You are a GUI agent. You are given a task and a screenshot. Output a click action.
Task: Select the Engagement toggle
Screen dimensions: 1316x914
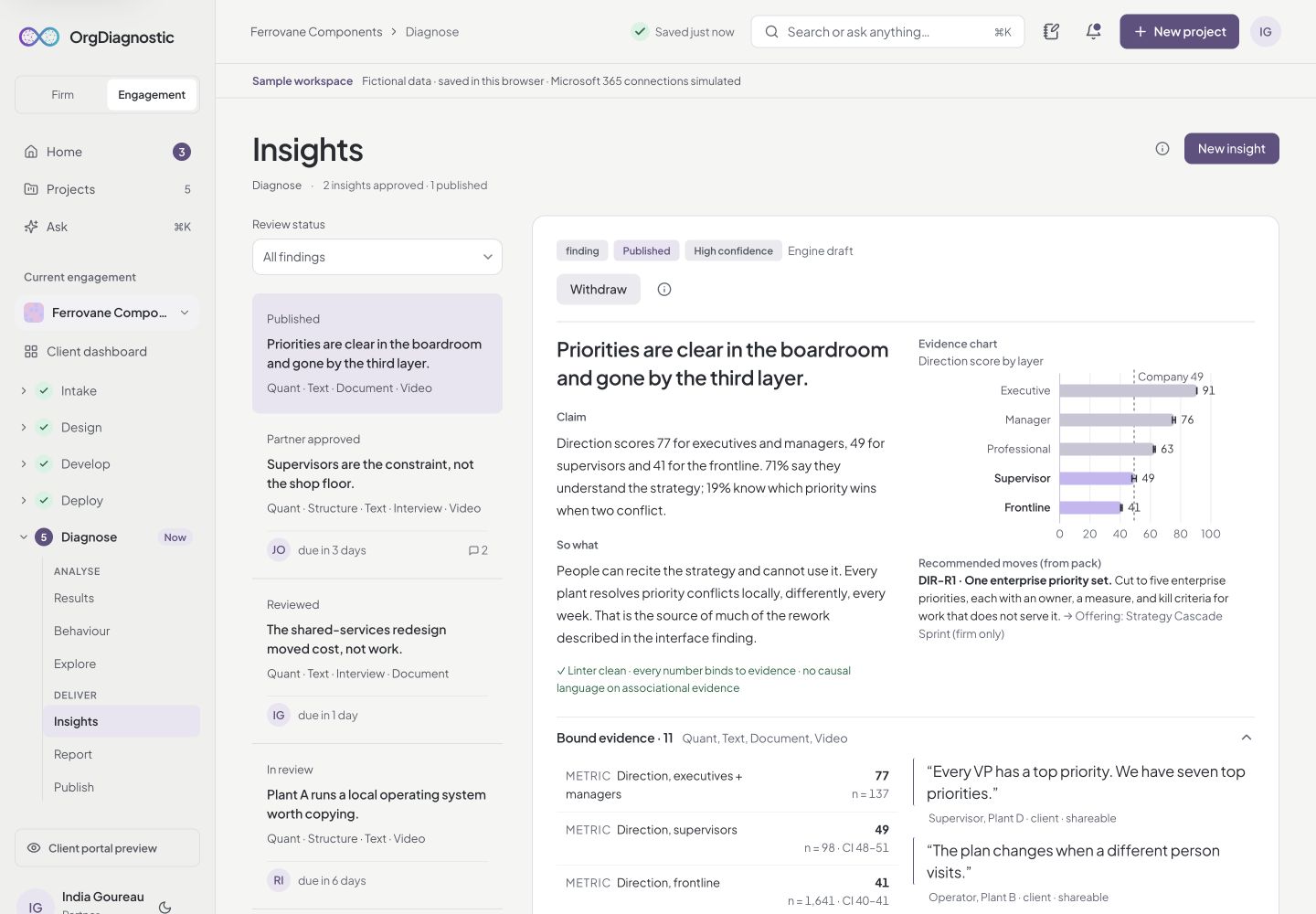point(152,95)
